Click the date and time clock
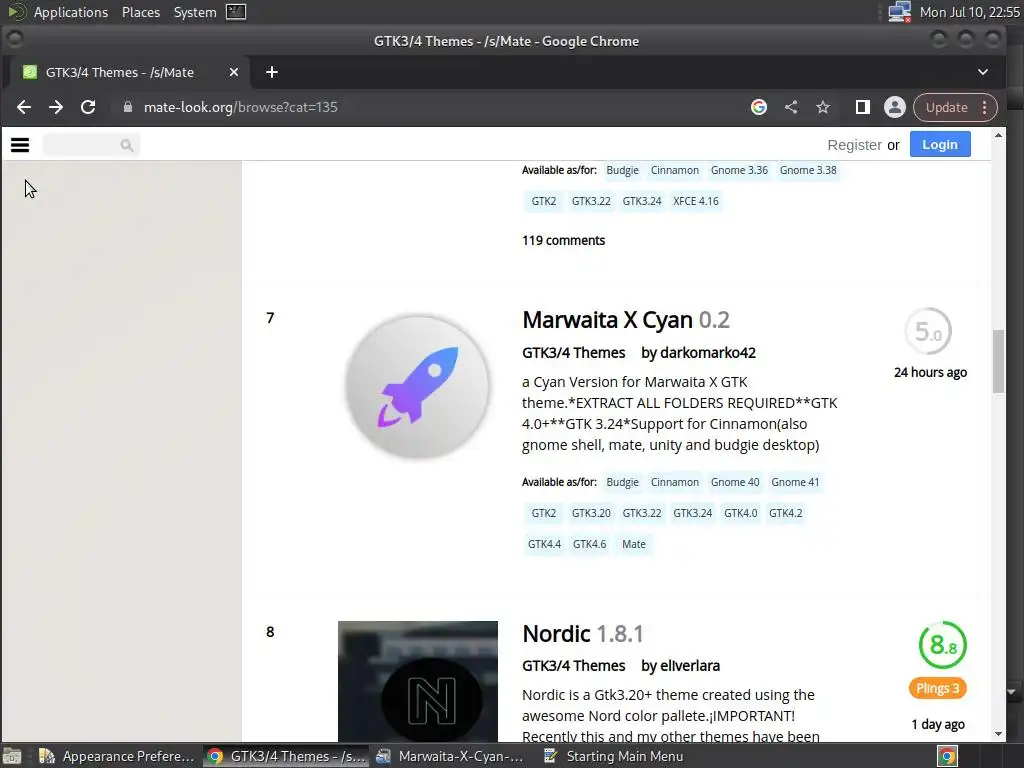Image resolution: width=1024 pixels, height=768 pixels. point(969,12)
